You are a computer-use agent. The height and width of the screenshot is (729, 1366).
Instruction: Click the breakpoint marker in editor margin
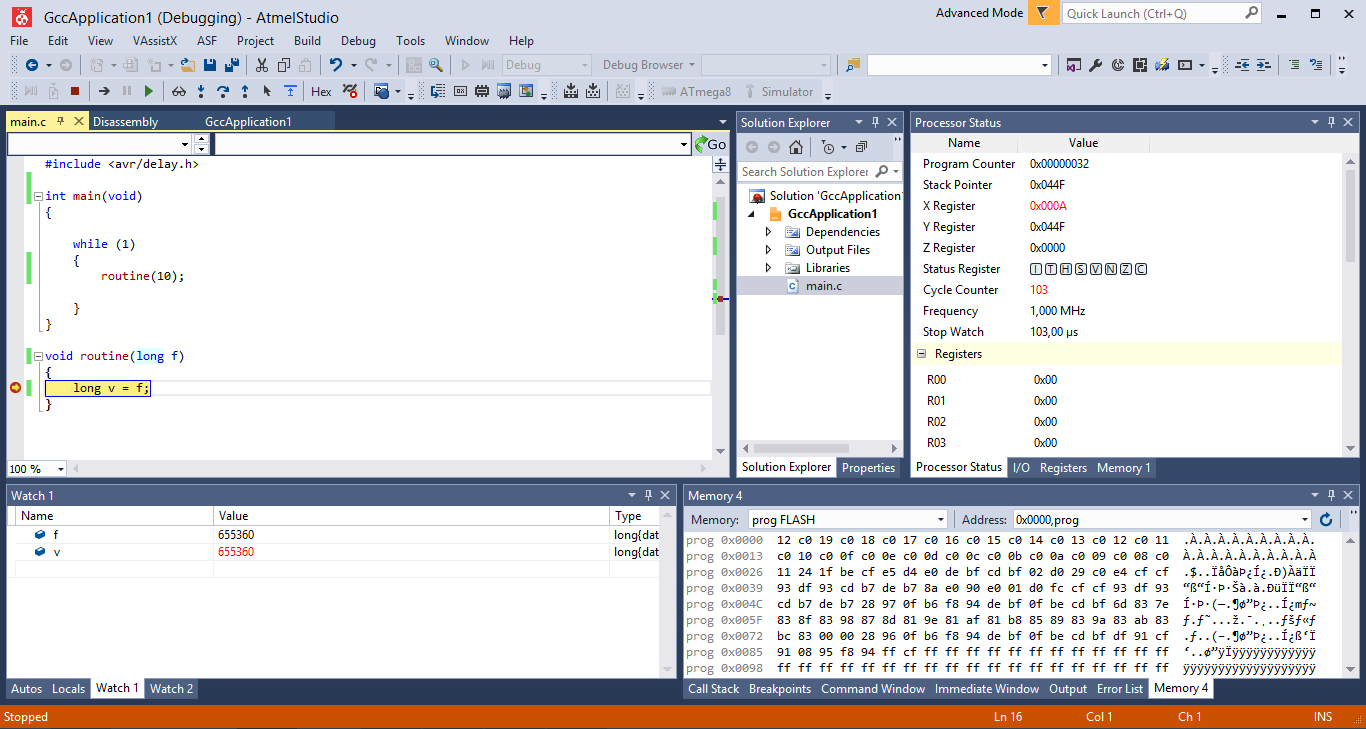(15, 388)
